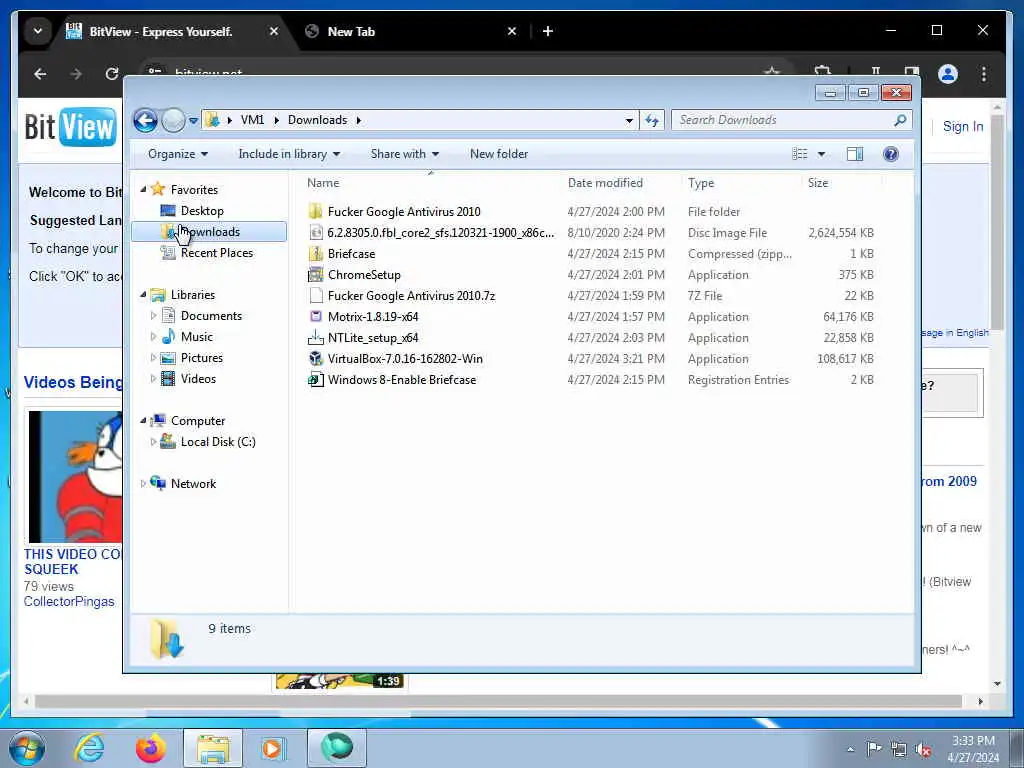
Task: Switch to the BitView browser tab
Action: (173, 31)
